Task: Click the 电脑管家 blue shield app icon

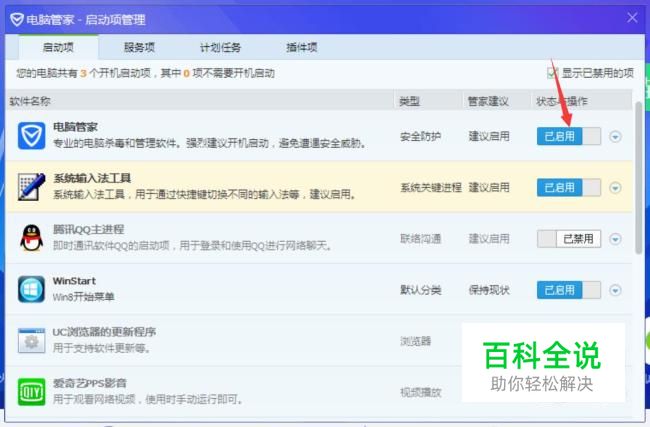Action: pos(32,136)
